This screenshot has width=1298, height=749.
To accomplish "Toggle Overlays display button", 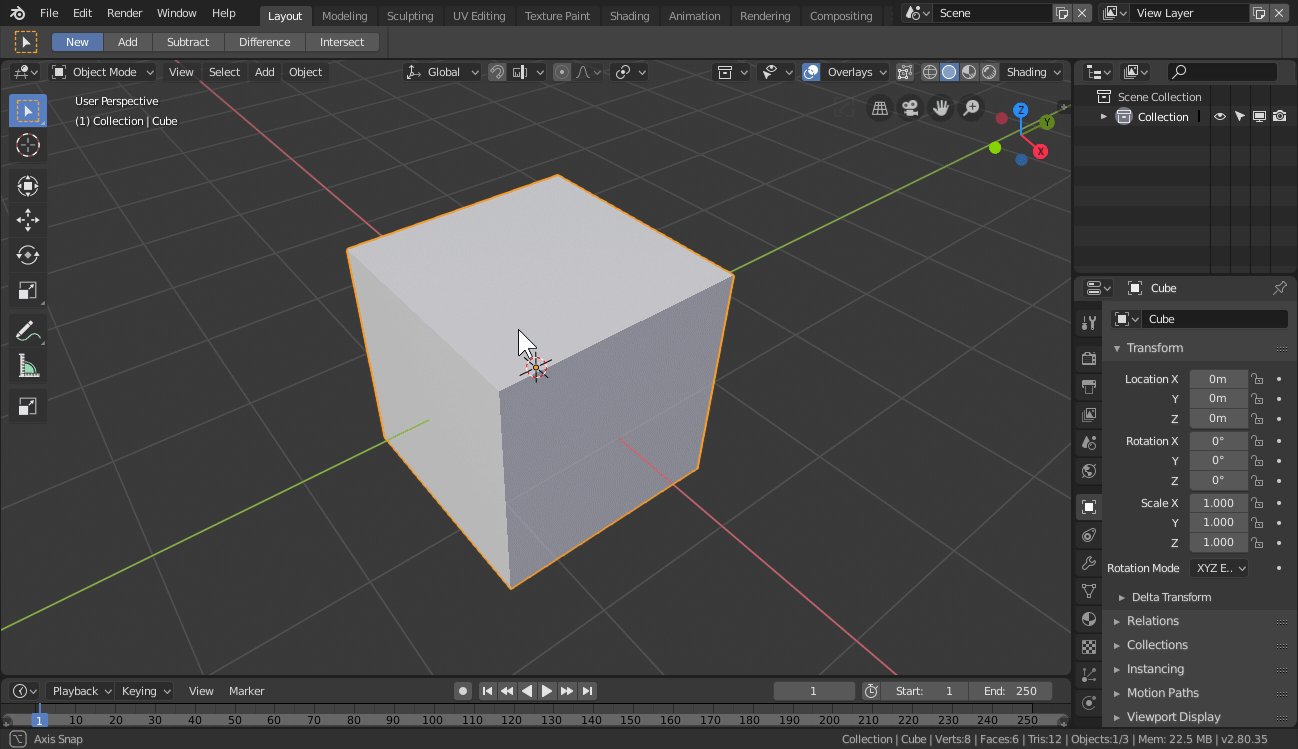I will click(811, 72).
